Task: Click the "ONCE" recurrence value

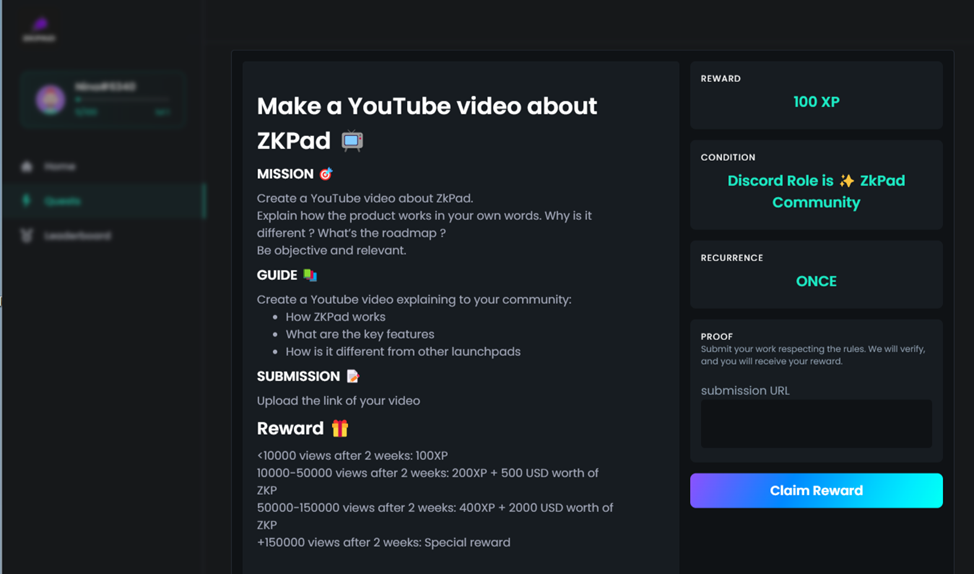Action: [x=816, y=281]
